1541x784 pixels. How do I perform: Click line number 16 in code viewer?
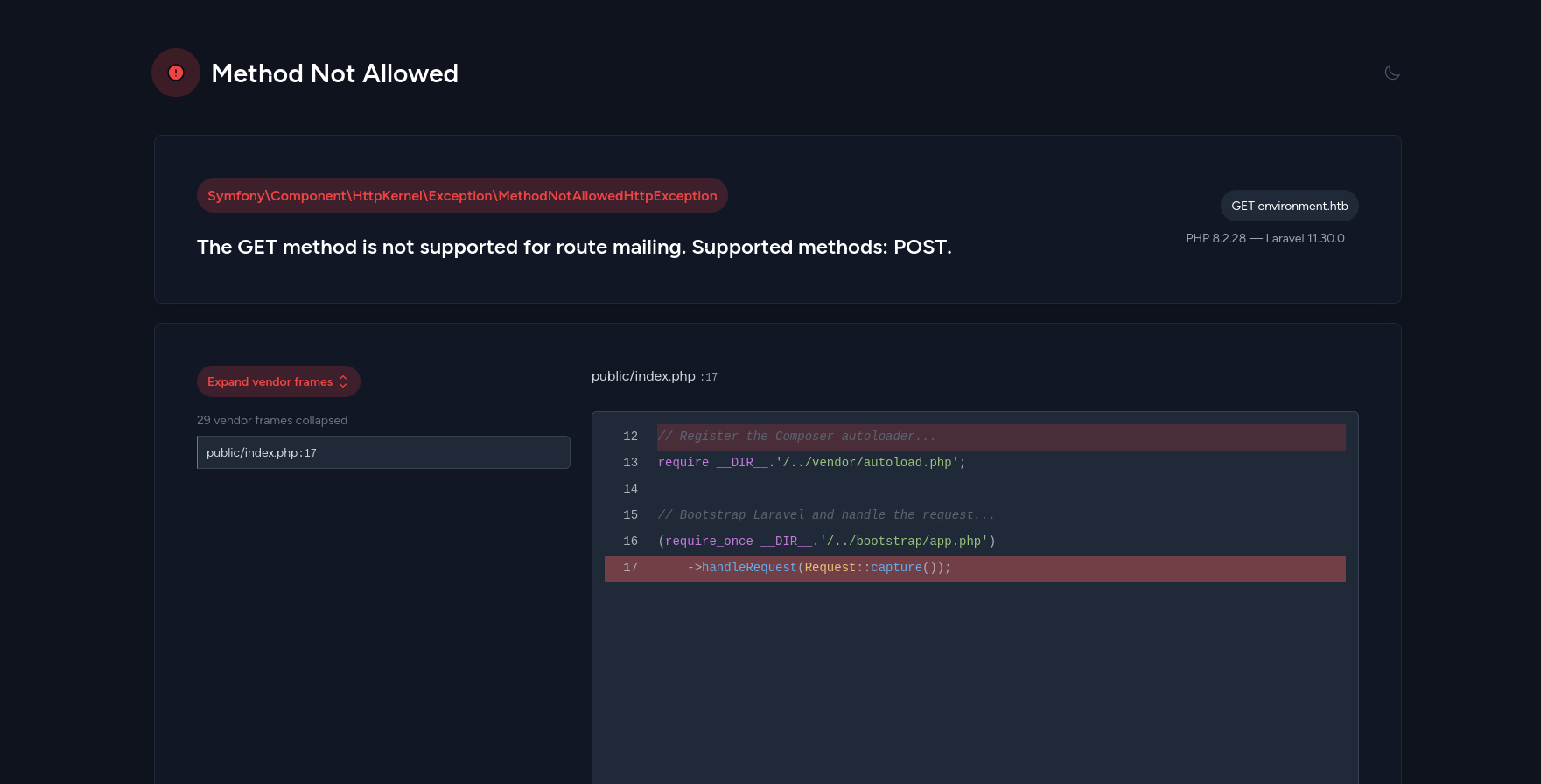coord(630,542)
